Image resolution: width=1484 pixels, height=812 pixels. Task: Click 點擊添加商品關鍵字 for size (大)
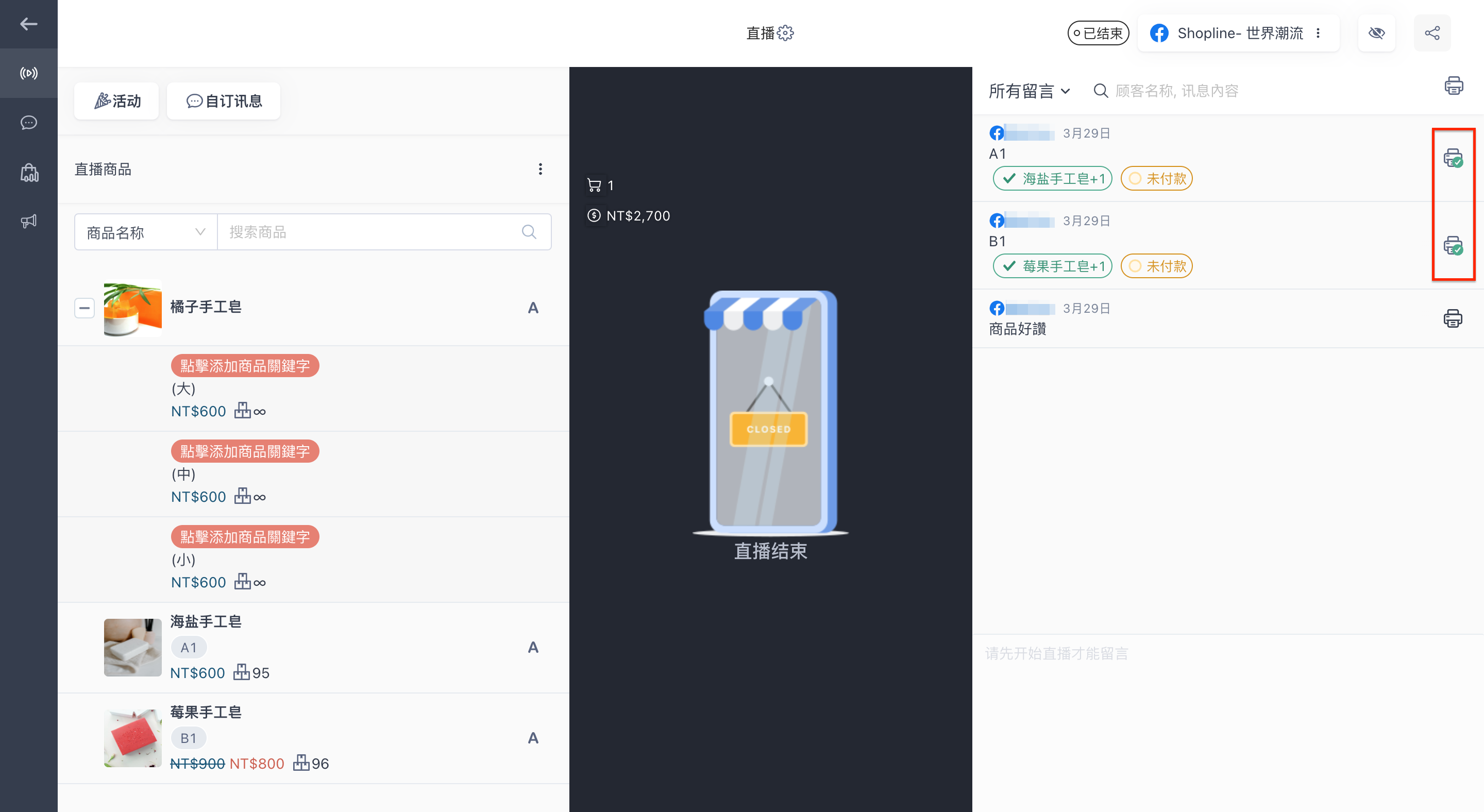tap(245, 366)
